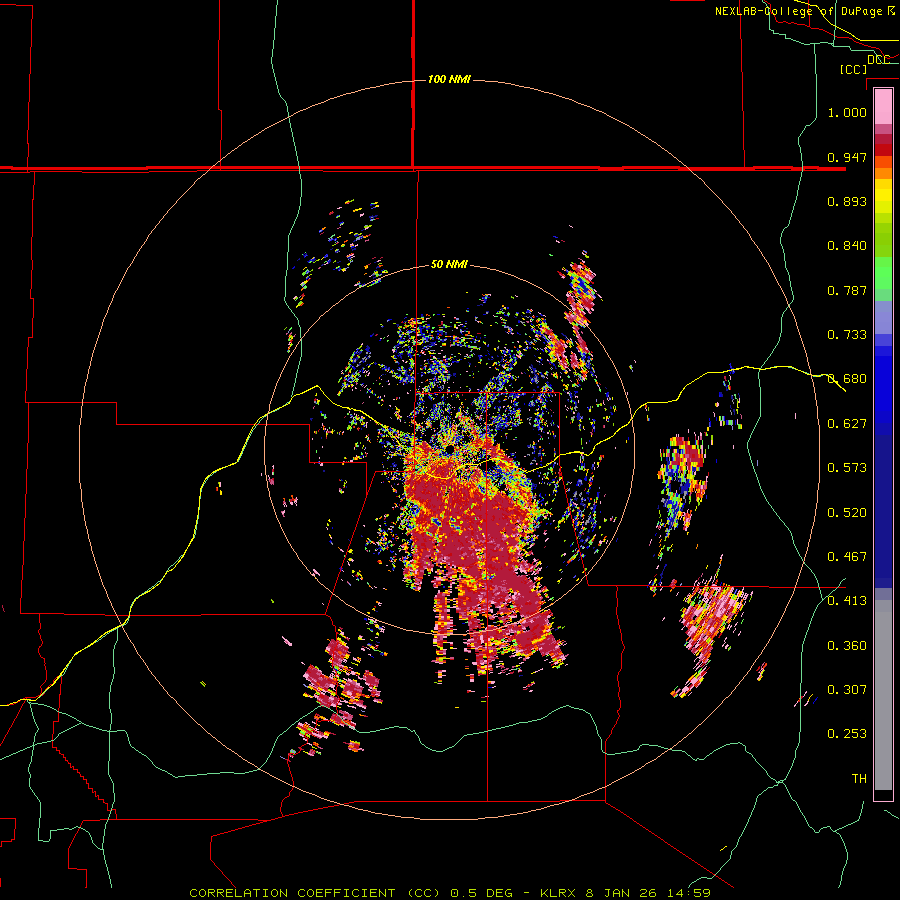Image resolution: width=900 pixels, height=900 pixels.
Task: Click the 0.680 color scale value
Action: pyautogui.click(x=847, y=379)
